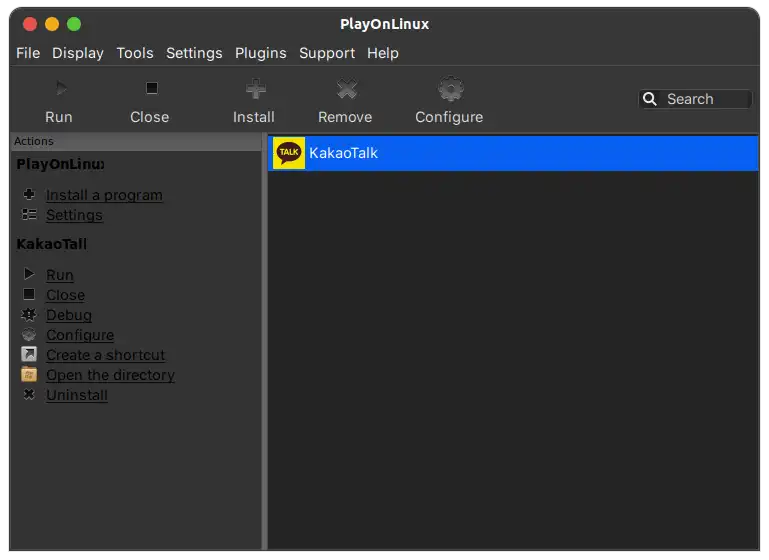Click play triangle icon beside sidebar Run
Viewport: 769px width, 560px height.
point(29,274)
